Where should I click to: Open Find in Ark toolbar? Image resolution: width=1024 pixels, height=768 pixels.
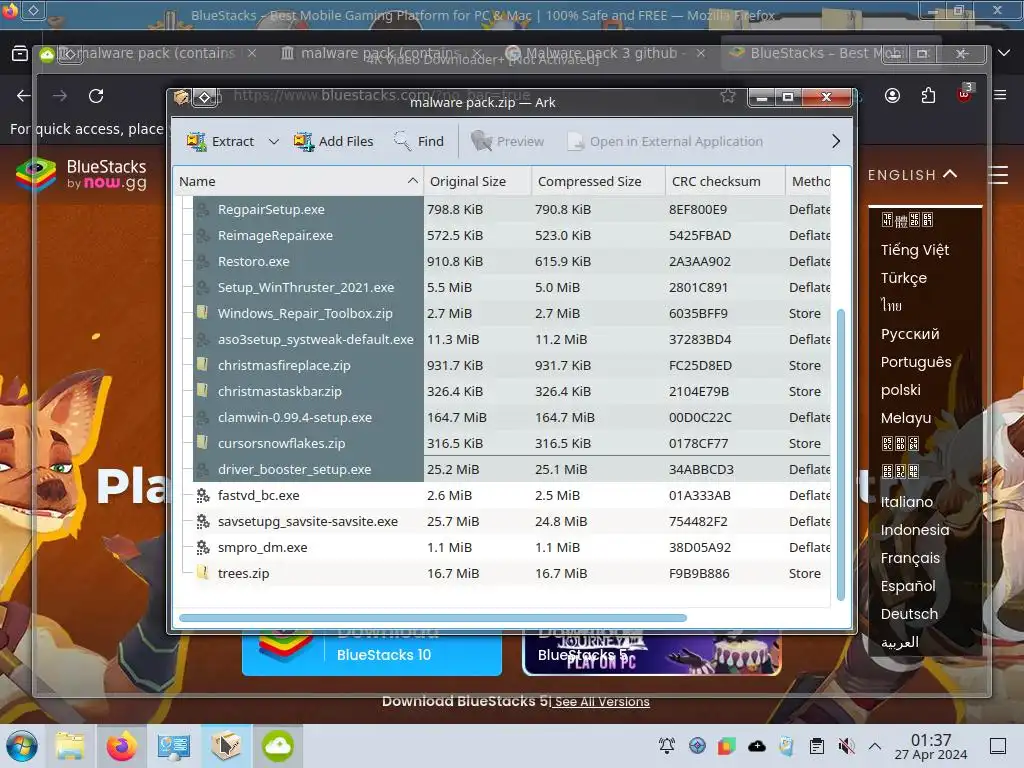coord(419,141)
